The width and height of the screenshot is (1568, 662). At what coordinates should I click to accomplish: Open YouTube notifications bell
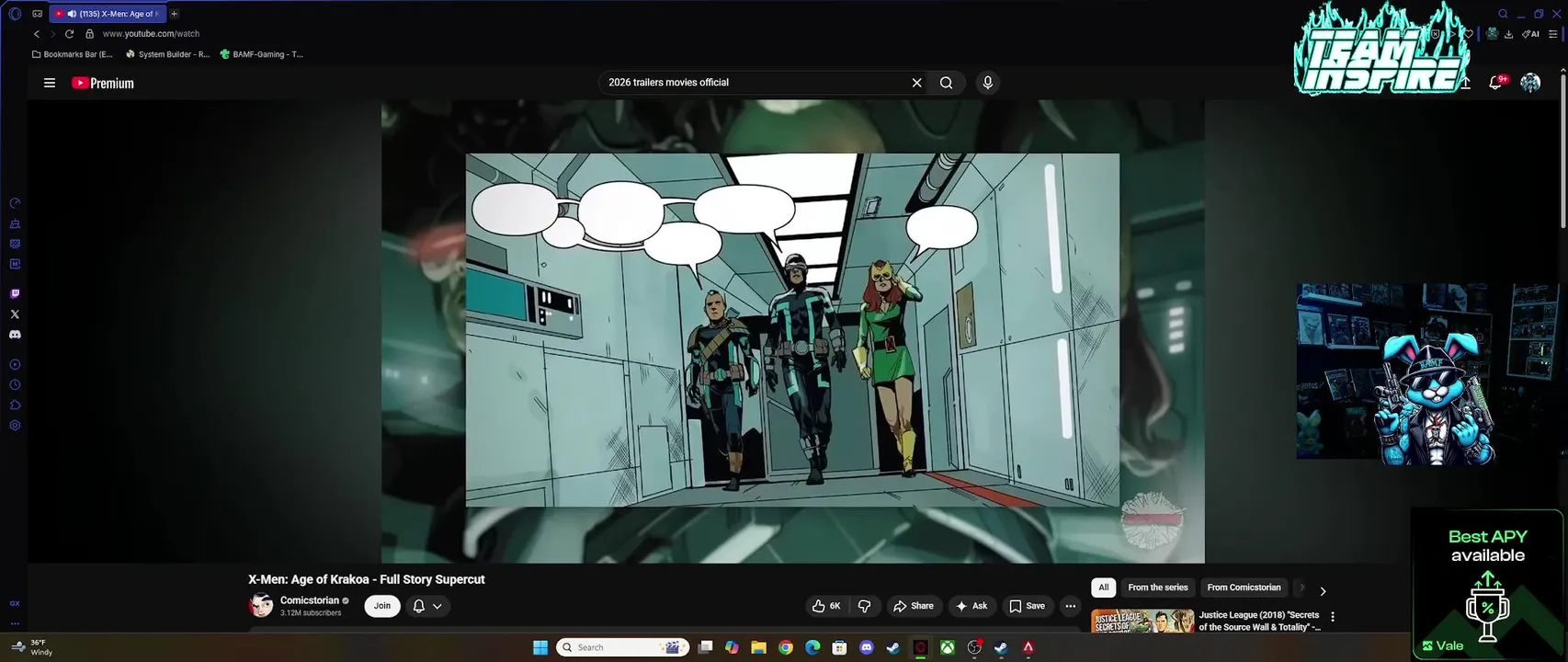1496,83
